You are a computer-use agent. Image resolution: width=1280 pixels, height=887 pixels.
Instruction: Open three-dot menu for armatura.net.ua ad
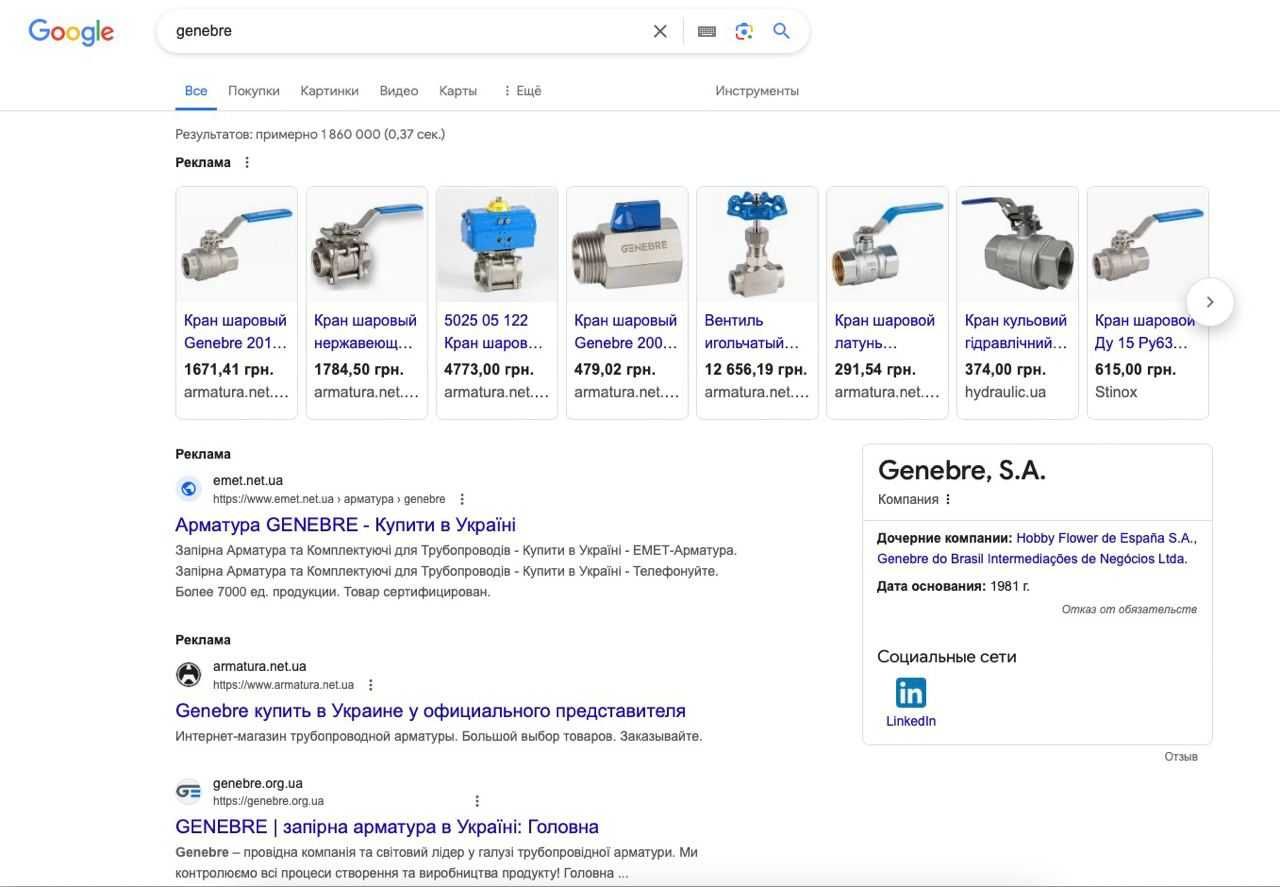371,685
